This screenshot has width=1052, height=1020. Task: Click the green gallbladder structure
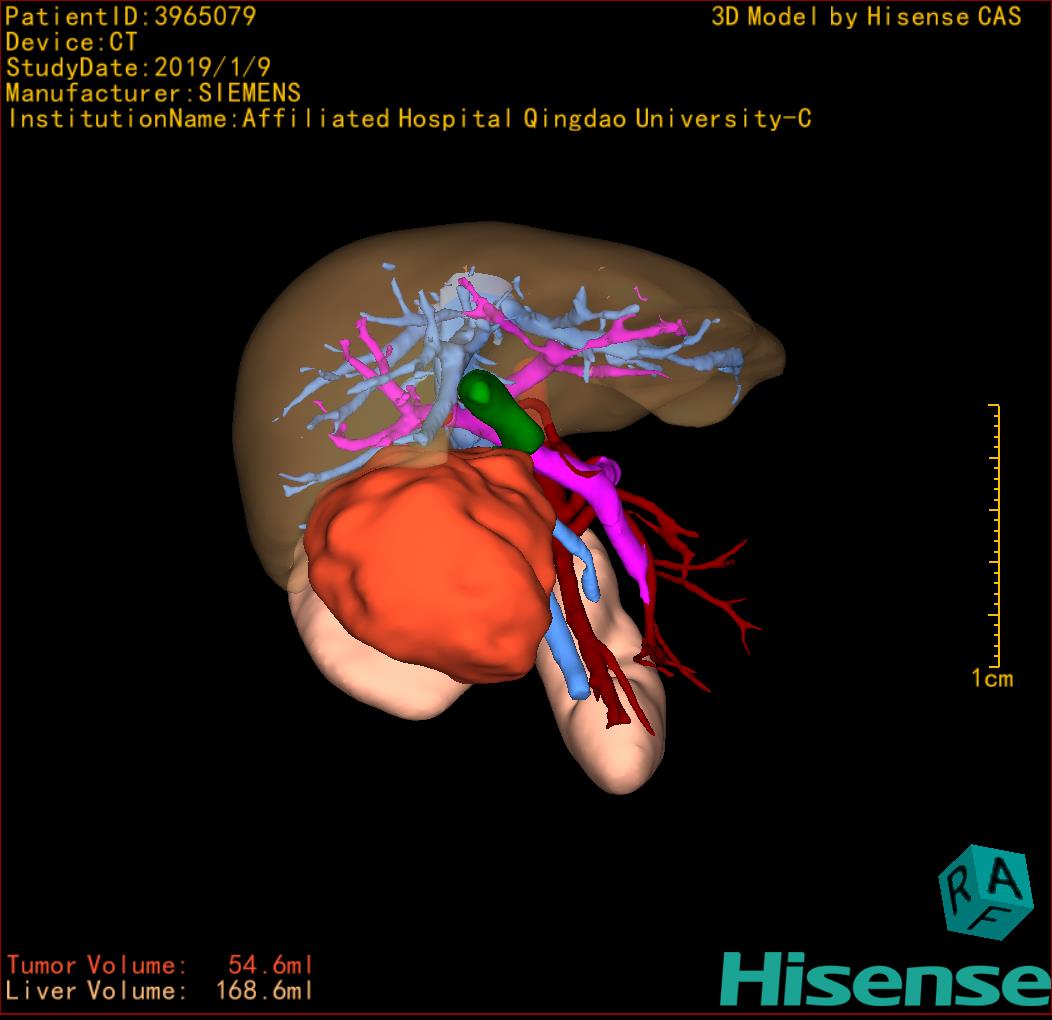(x=501, y=410)
